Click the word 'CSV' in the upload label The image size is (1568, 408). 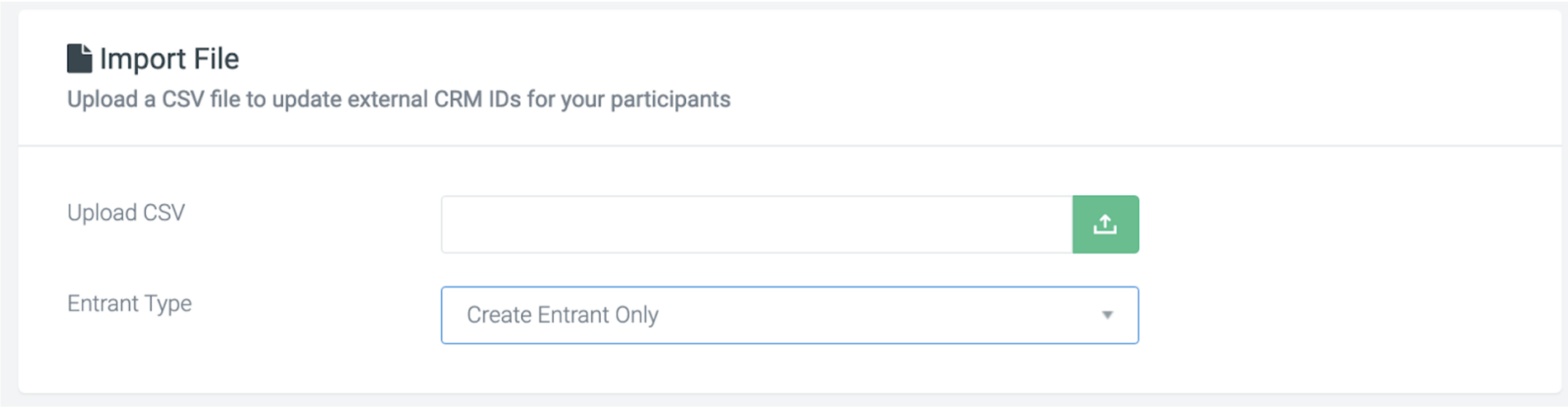(x=164, y=213)
